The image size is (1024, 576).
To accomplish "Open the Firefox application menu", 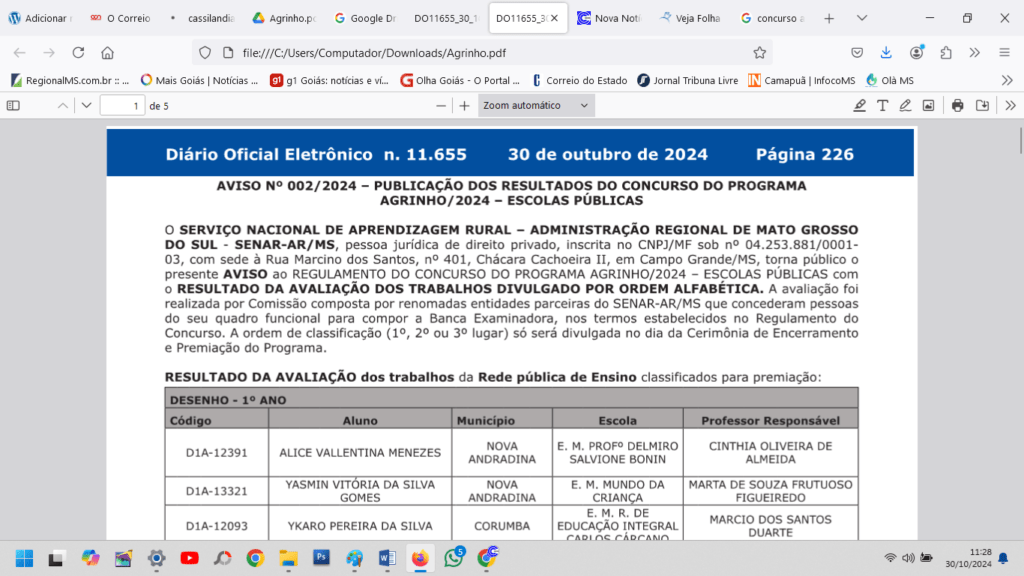I will (x=1004, y=53).
